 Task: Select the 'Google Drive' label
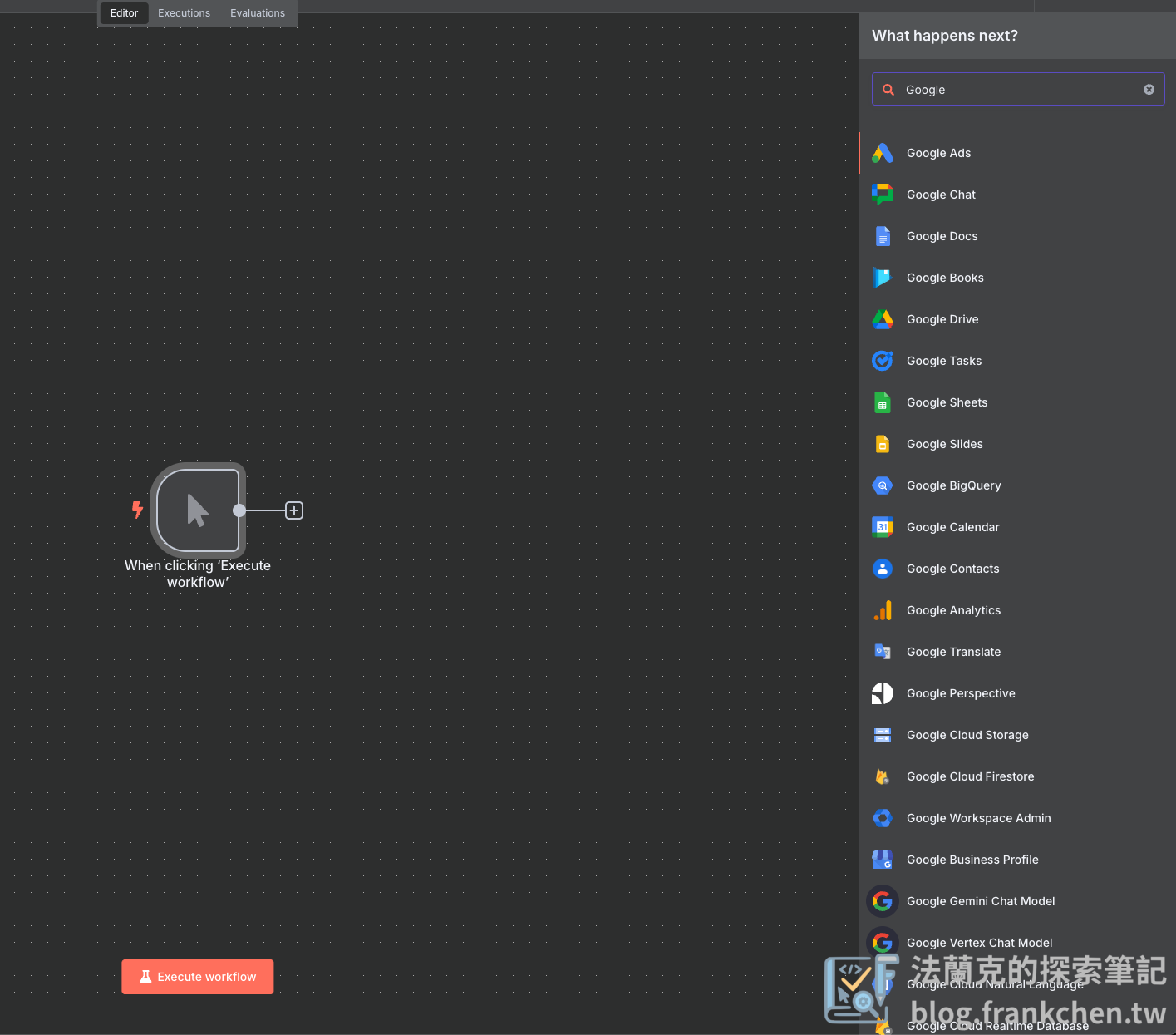point(943,319)
